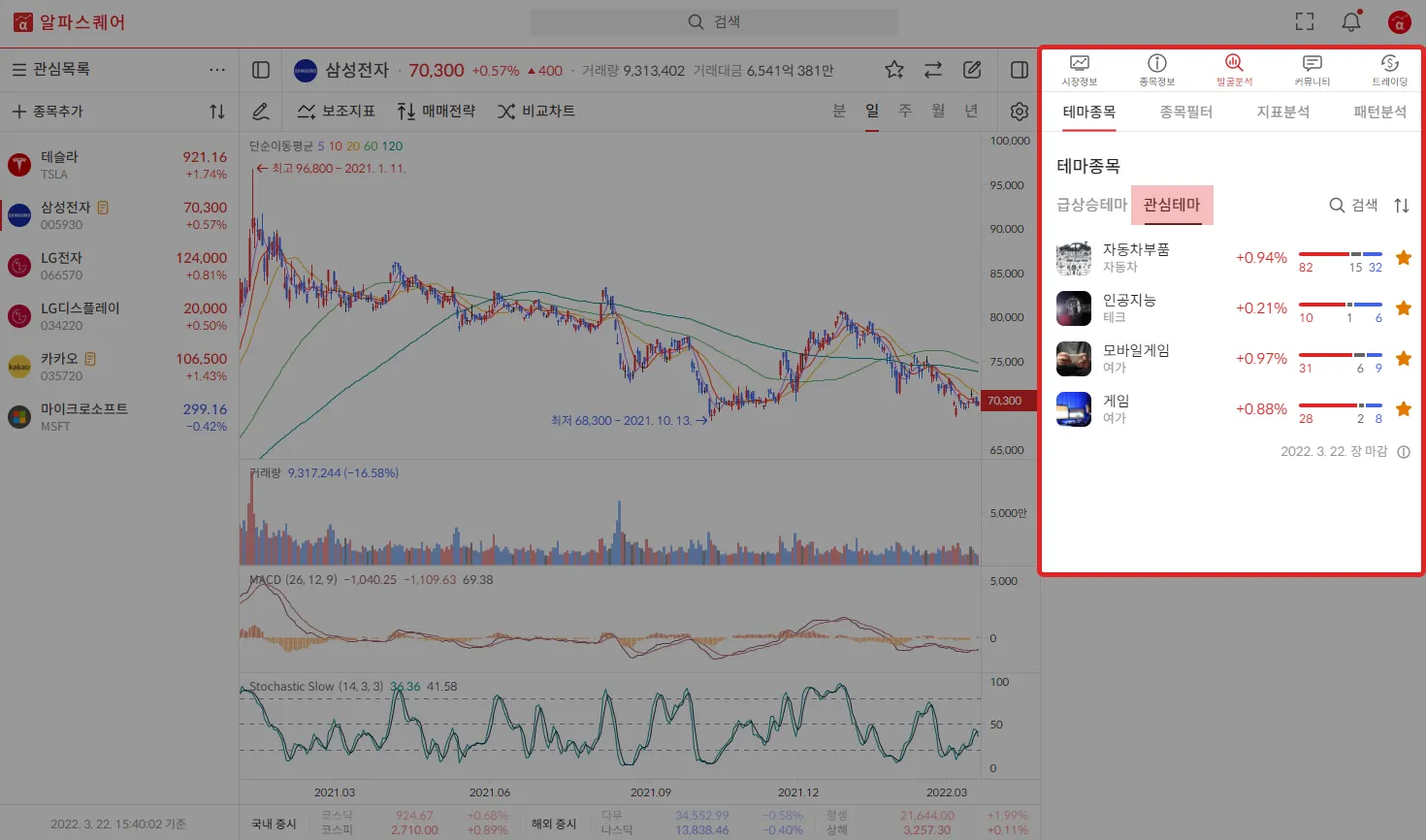Toggle the right sidebar panel icon
Screen dimensions: 1426x840
(x=1020, y=70)
